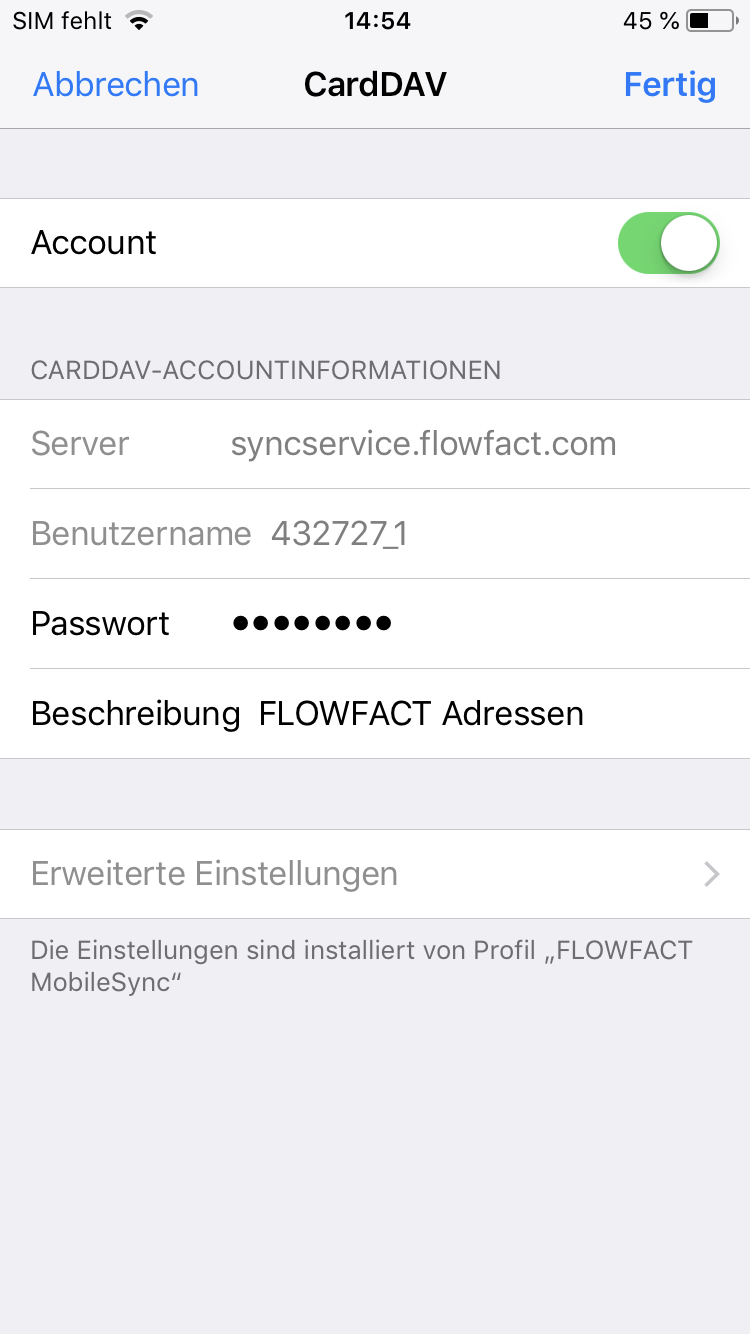
Task: Click the Erweiterte Einstellungen chevron arrow
Action: tap(711, 875)
